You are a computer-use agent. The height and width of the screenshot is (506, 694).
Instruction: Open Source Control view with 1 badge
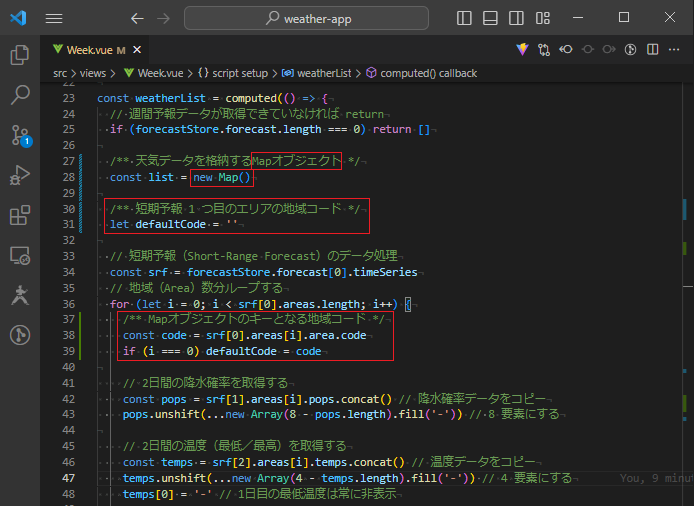tap(20, 135)
